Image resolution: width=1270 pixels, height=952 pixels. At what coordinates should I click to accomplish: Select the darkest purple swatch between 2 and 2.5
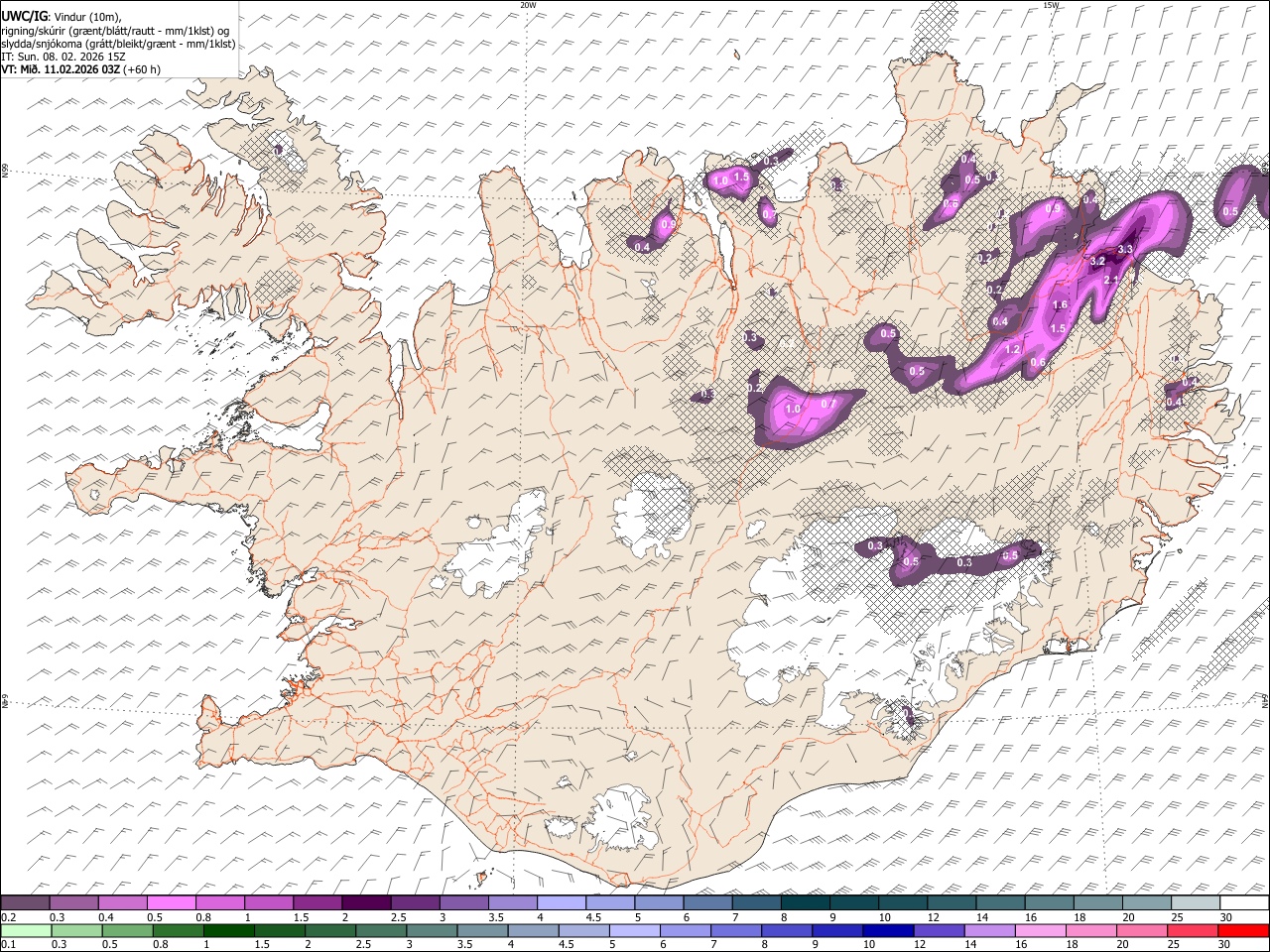coord(366,903)
